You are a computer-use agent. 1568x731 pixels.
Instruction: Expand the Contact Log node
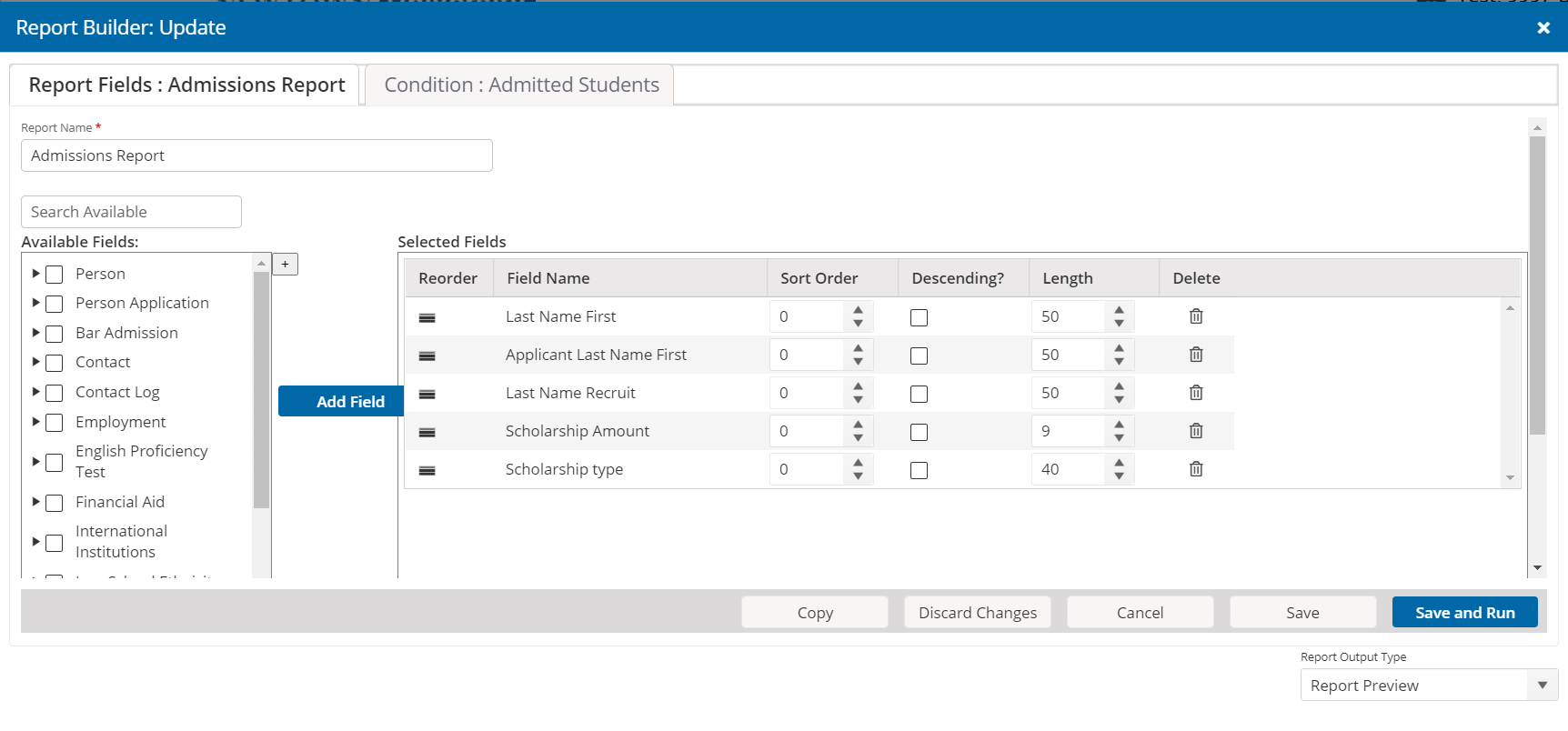click(x=35, y=391)
